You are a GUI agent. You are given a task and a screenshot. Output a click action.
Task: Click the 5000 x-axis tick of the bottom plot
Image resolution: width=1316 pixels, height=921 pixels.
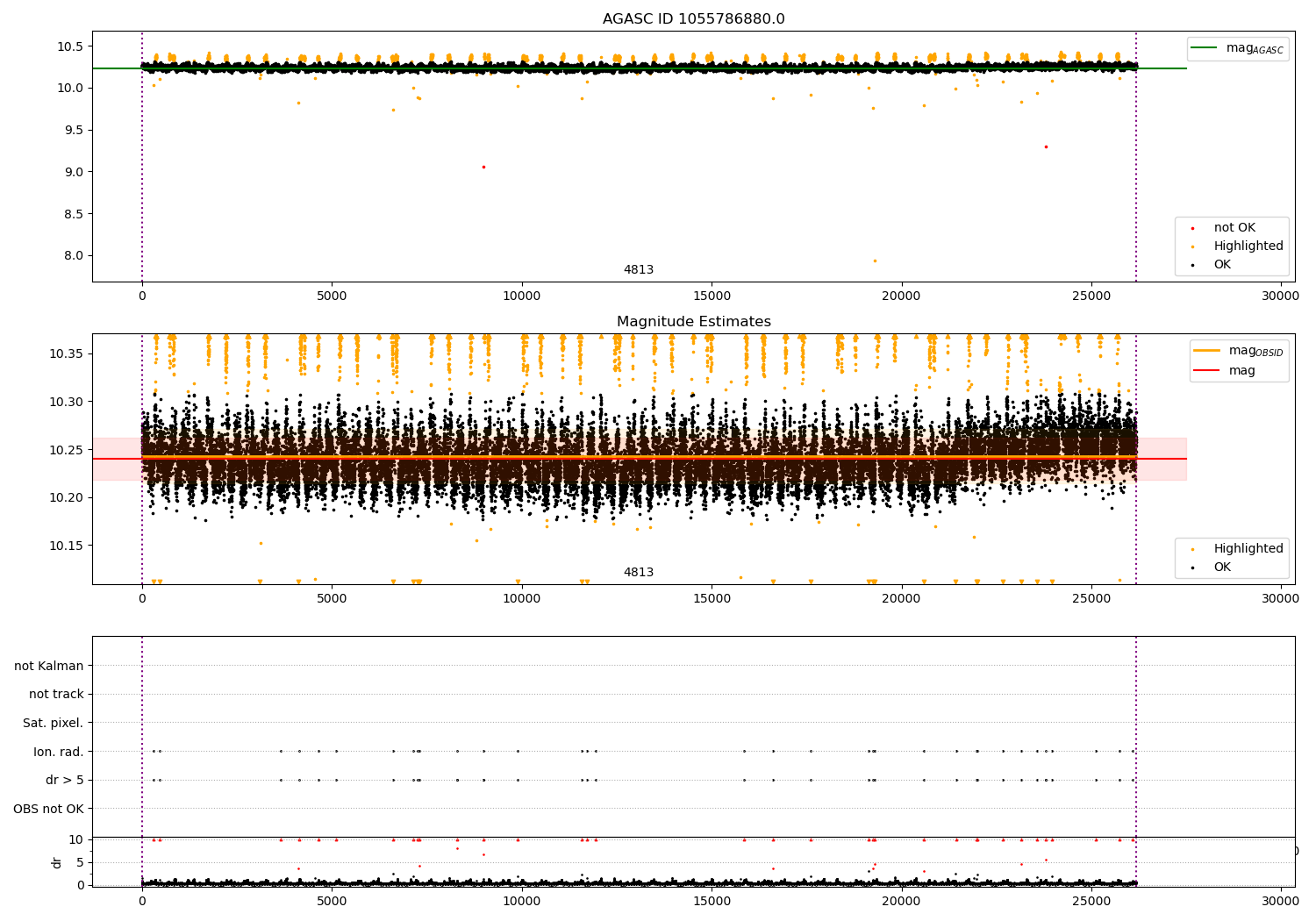(332, 902)
